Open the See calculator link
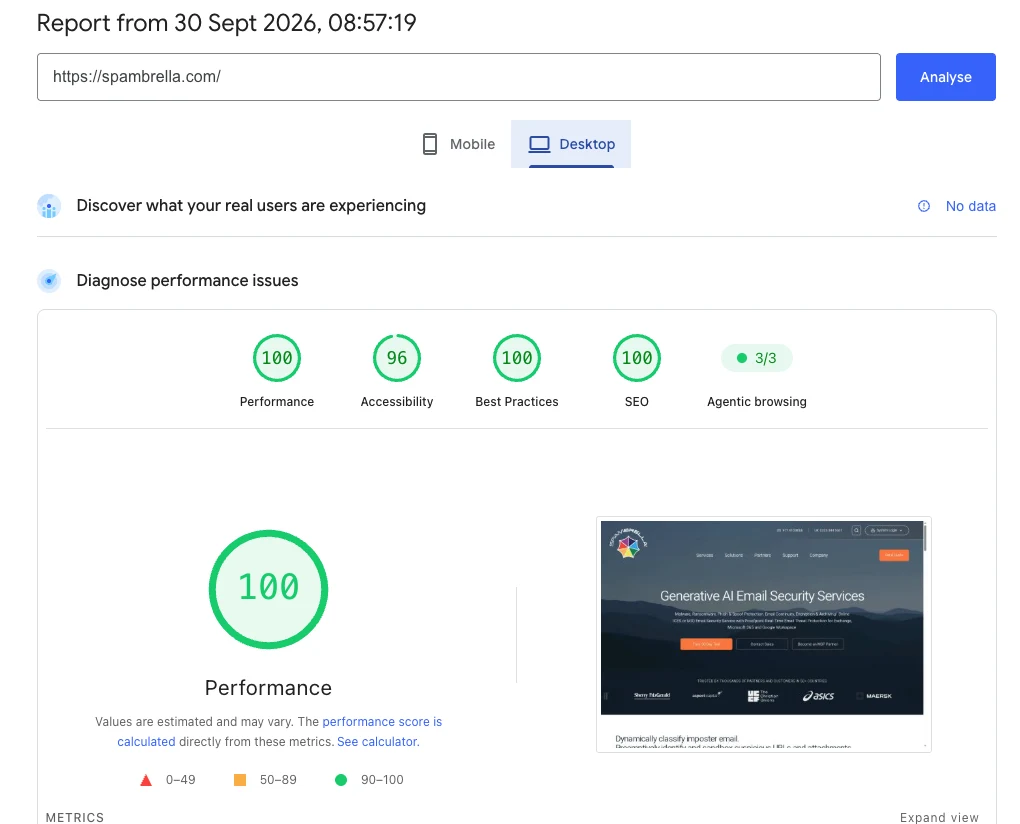This screenshot has width=1020, height=824. [378, 741]
